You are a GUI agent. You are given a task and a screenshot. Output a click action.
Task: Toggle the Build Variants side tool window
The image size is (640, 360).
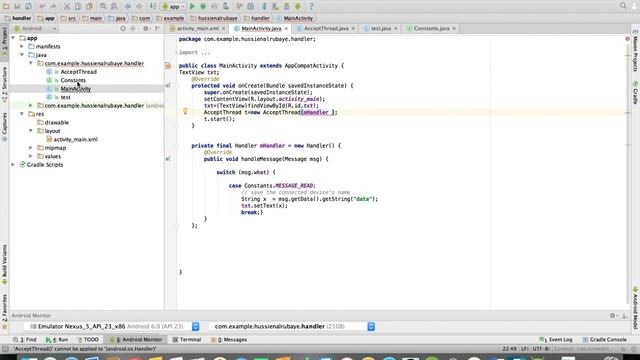click(x=4, y=264)
